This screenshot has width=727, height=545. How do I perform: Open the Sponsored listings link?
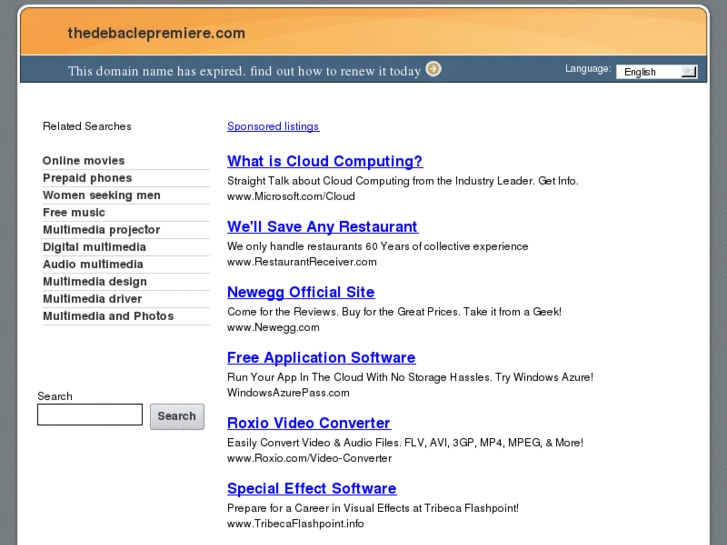pos(273,126)
